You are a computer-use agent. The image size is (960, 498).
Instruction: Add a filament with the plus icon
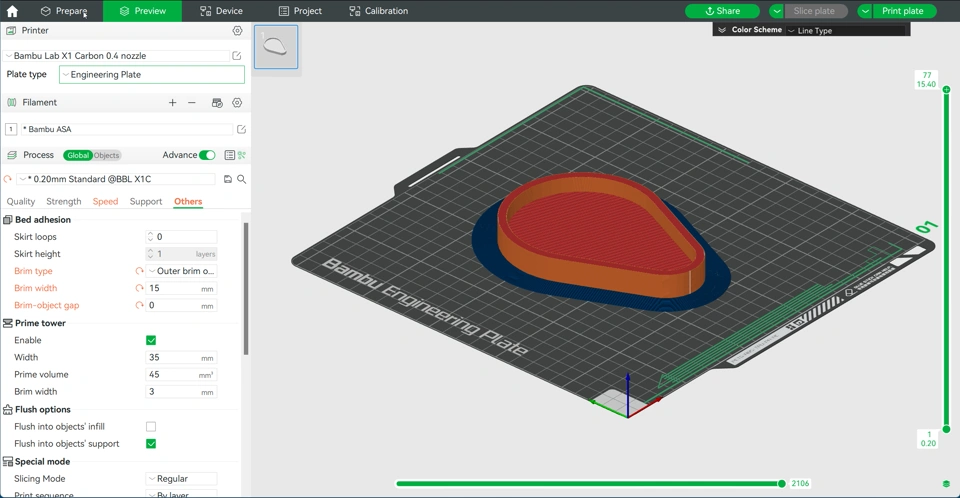[x=172, y=103]
